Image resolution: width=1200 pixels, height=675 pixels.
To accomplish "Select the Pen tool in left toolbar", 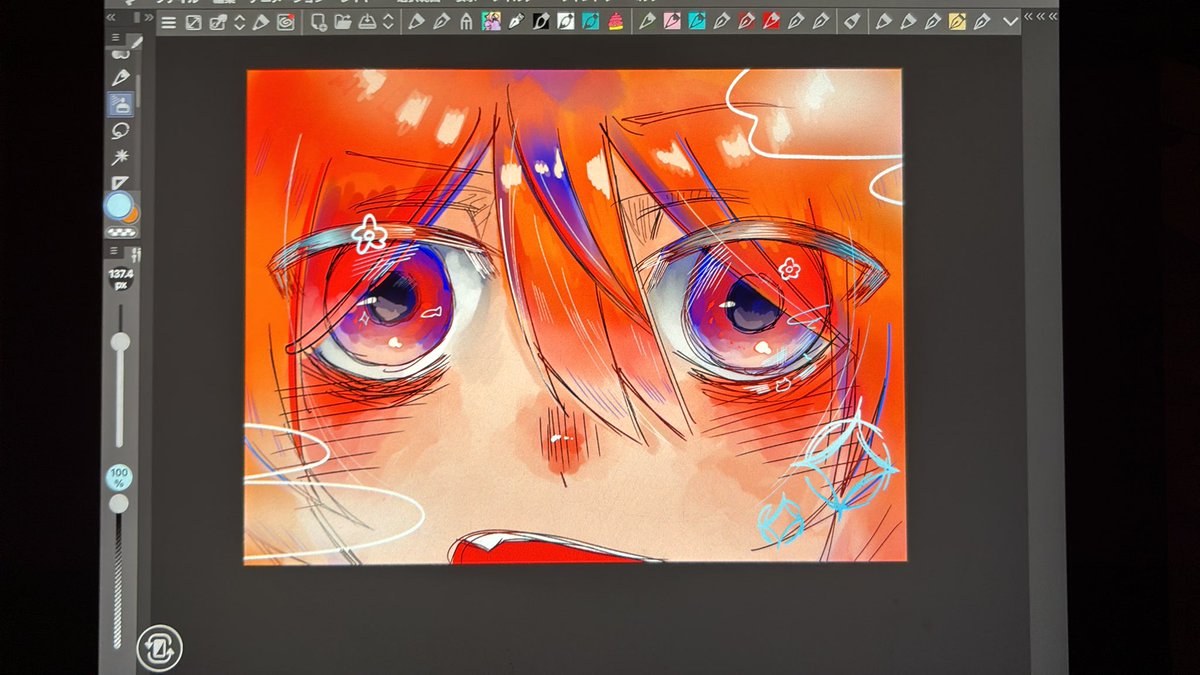I will coord(121,77).
